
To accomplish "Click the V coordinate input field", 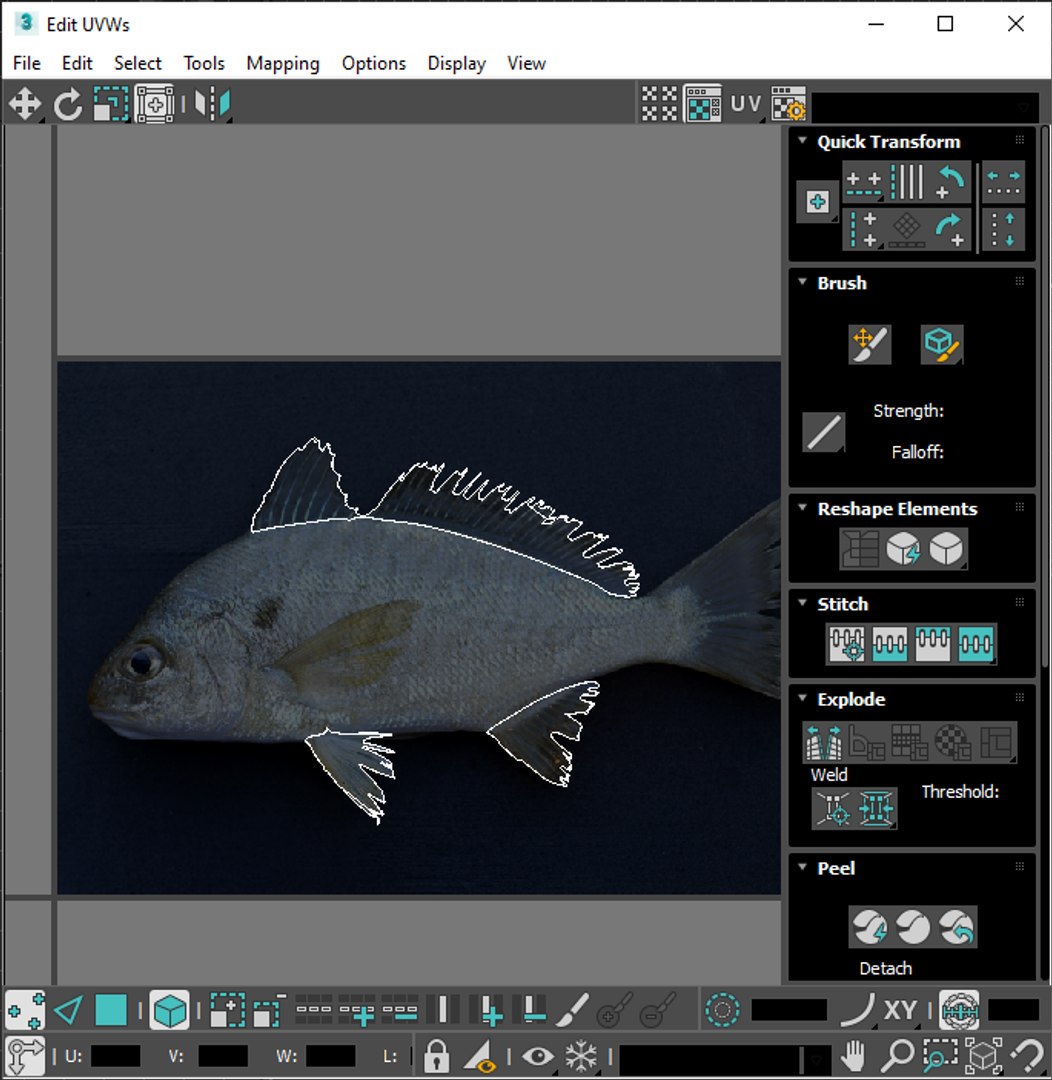I will (x=223, y=1056).
